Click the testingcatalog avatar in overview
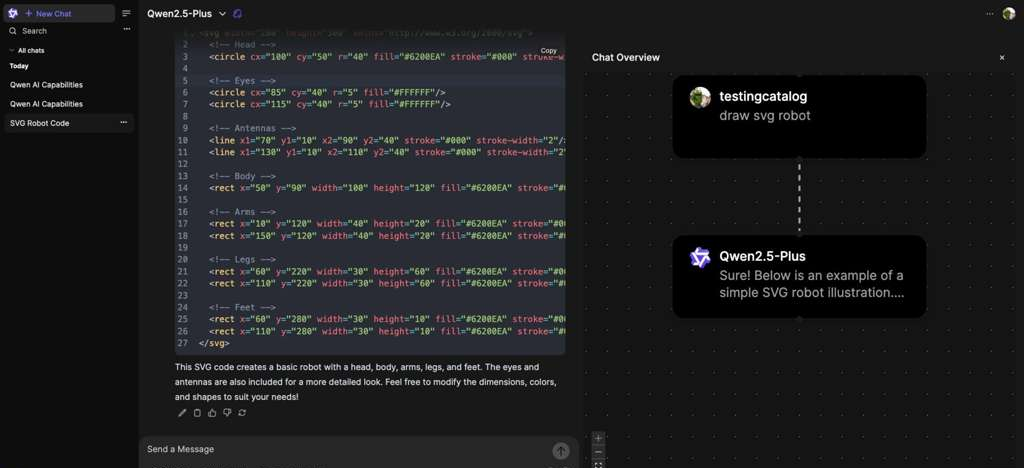This screenshot has height=468, width=1024. click(700, 97)
